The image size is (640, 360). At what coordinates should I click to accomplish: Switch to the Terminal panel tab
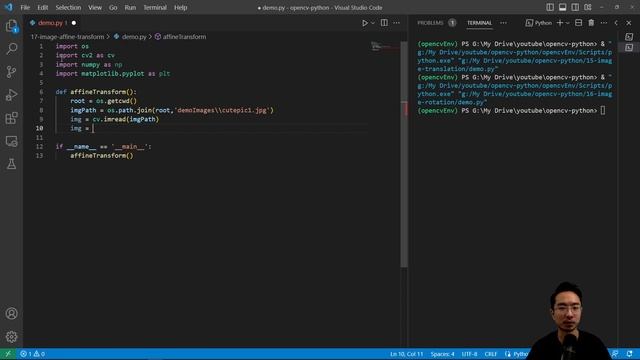[x=479, y=23]
